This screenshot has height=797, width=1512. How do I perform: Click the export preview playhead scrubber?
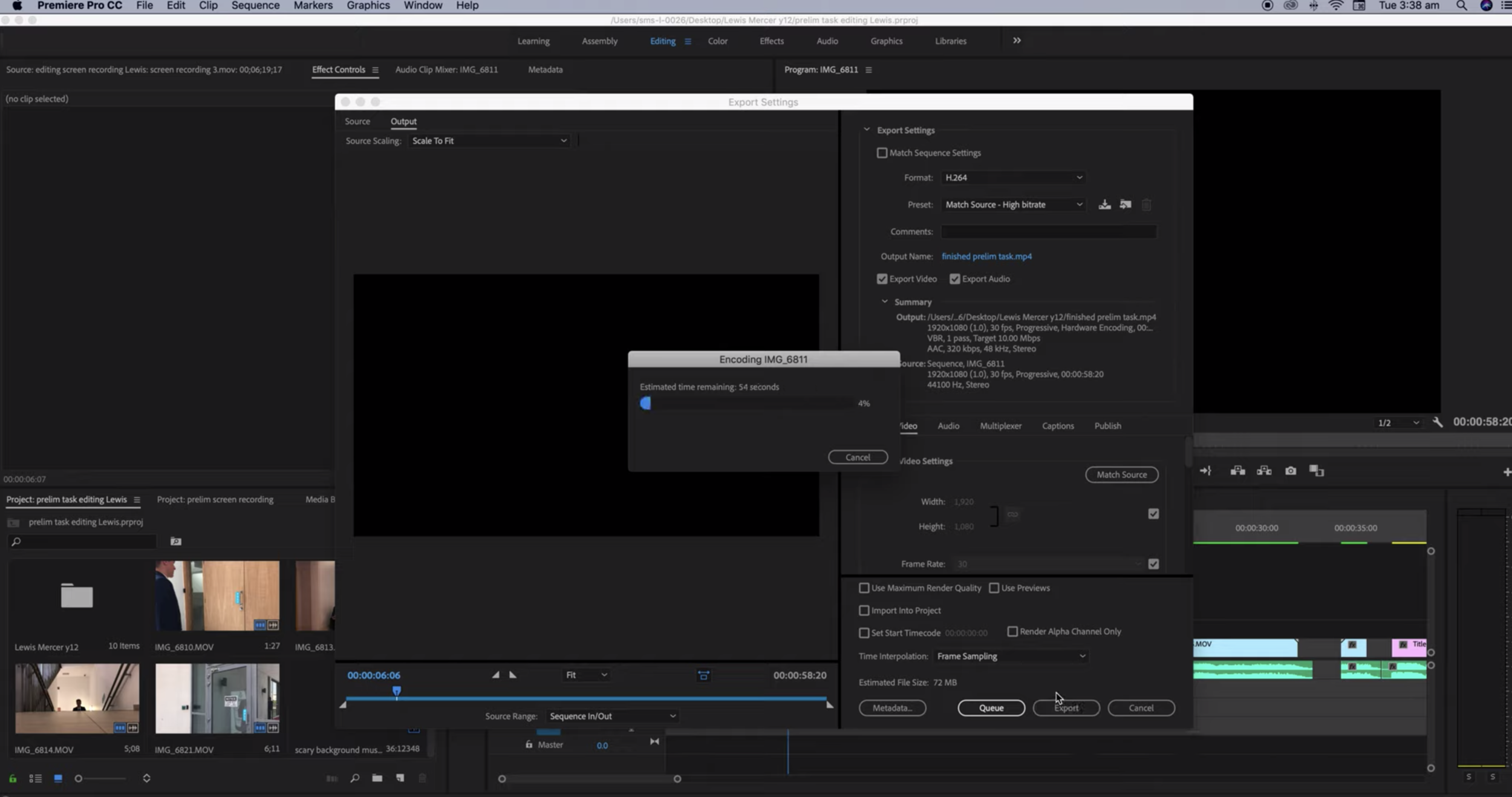397,691
